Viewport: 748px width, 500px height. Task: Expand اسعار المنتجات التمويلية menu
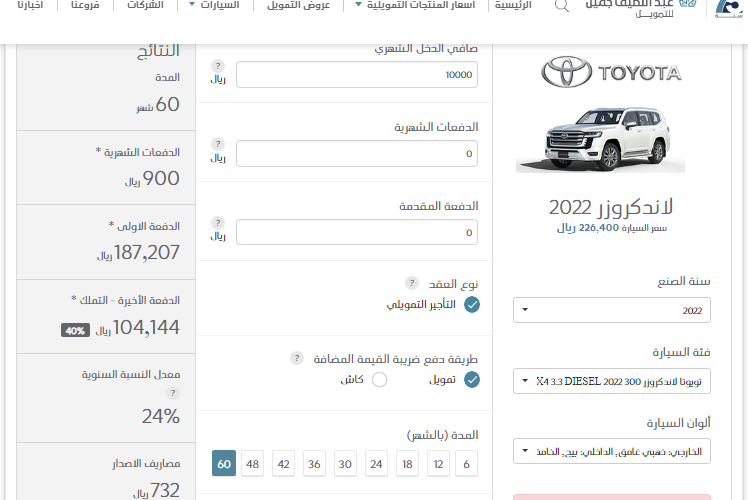pos(415,5)
